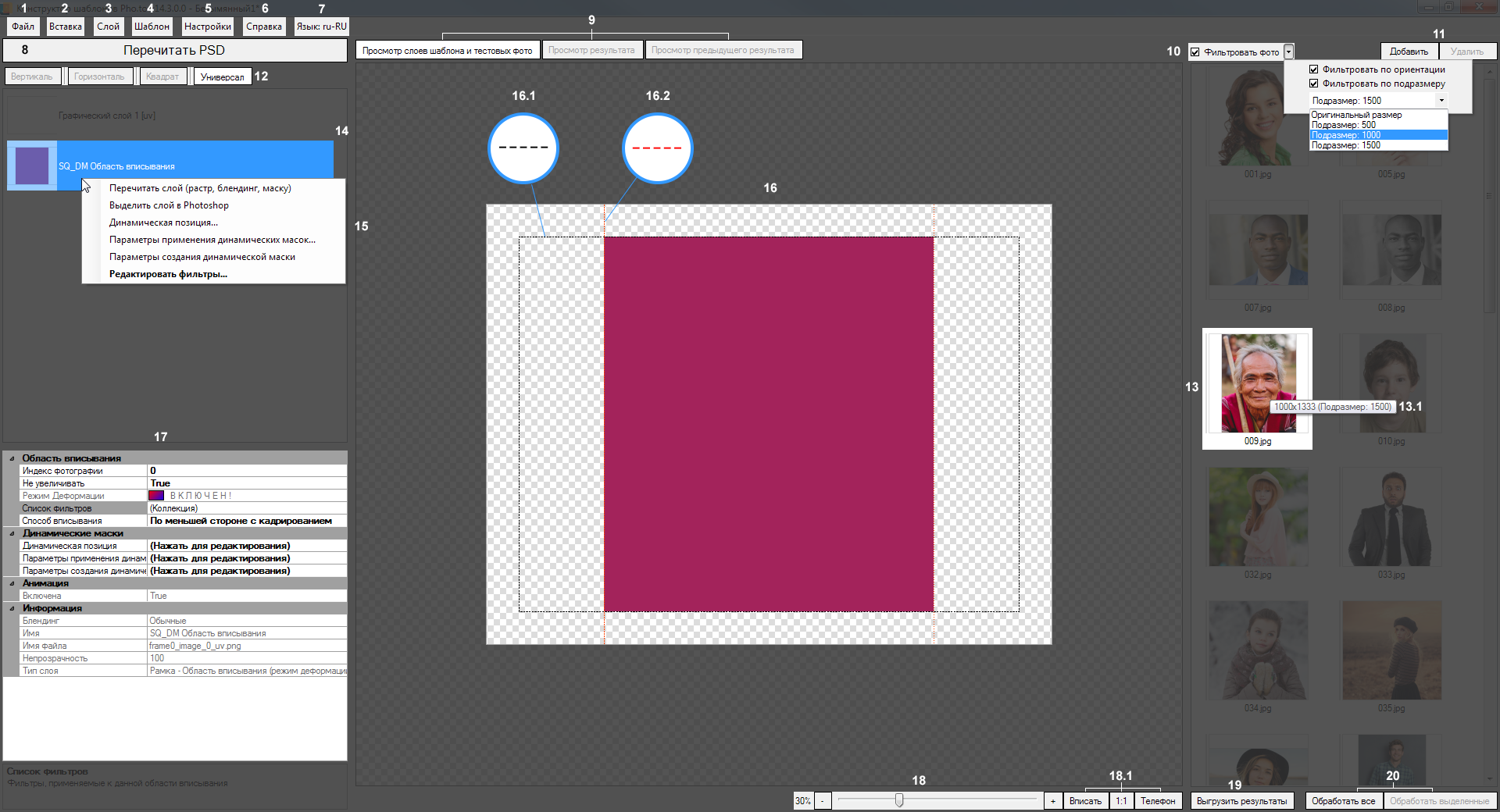Toggle the Фильтровать фото checkbox
This screenshot has width=1500, height=812.
[x=1195, y=52]
